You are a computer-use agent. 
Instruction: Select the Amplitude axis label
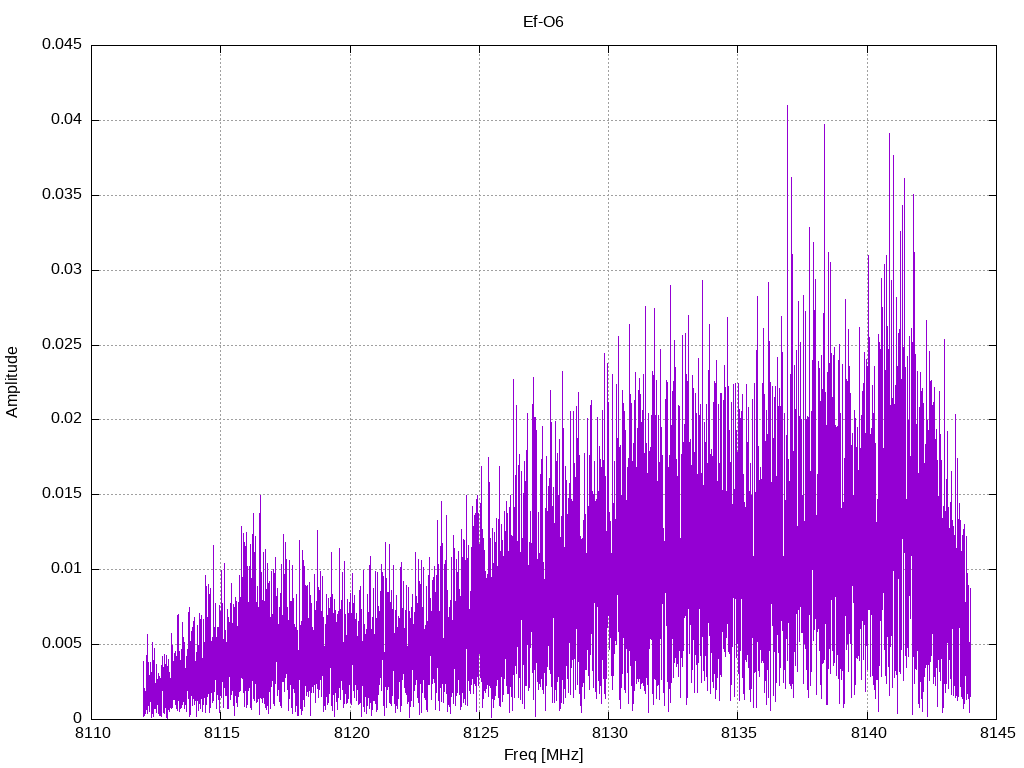click(12, 382)
